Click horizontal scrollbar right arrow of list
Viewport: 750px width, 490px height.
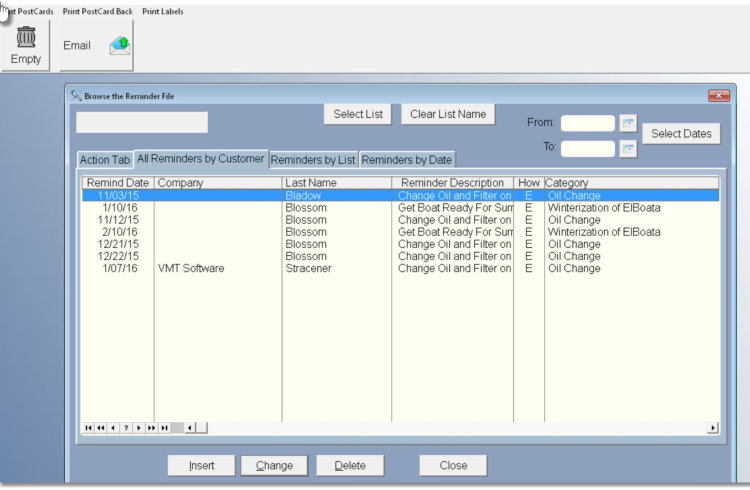tap(713, 428)
